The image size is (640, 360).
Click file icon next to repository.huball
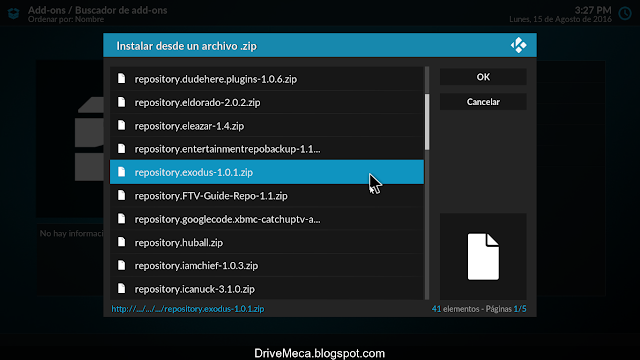pyautogui.click(x=121, y=242)
